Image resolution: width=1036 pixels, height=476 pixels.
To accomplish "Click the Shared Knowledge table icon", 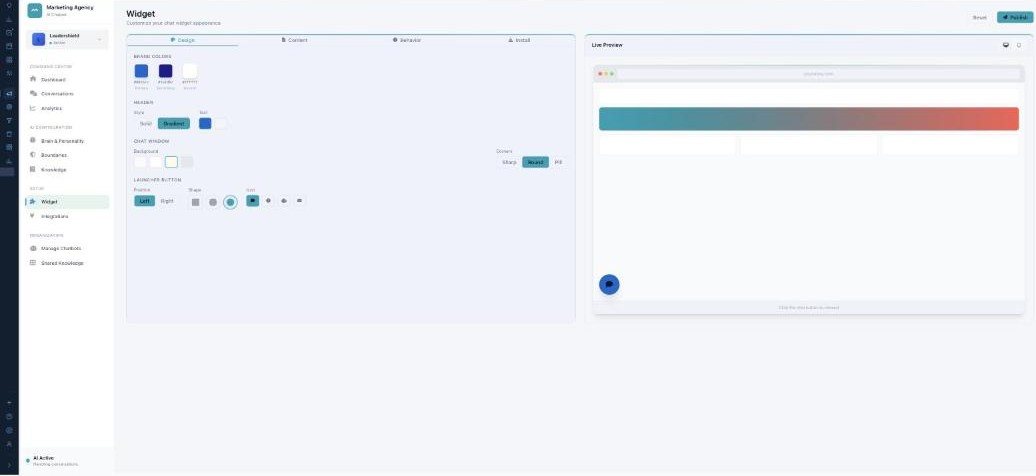I will [x=33, y=263].
